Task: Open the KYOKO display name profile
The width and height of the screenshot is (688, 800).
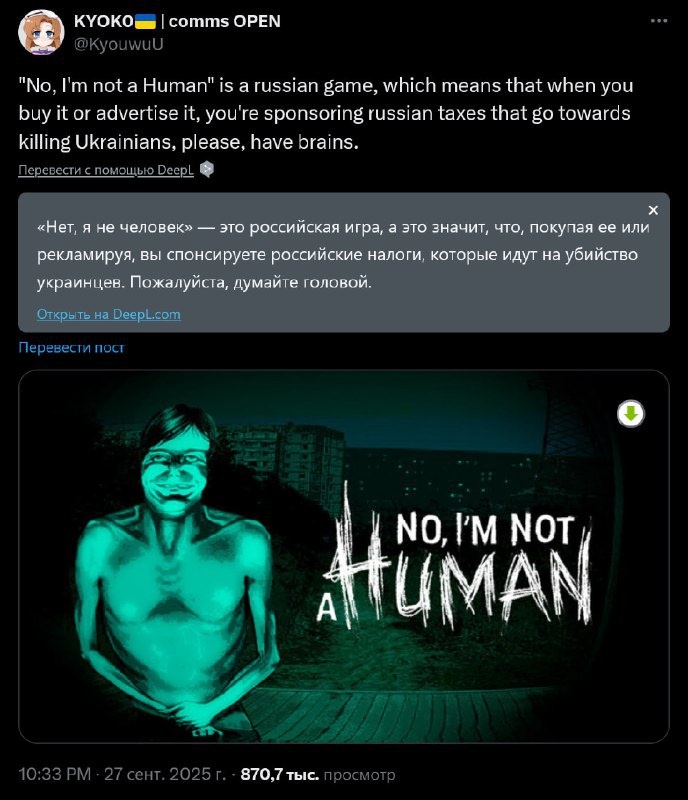Action: point(104,21)
